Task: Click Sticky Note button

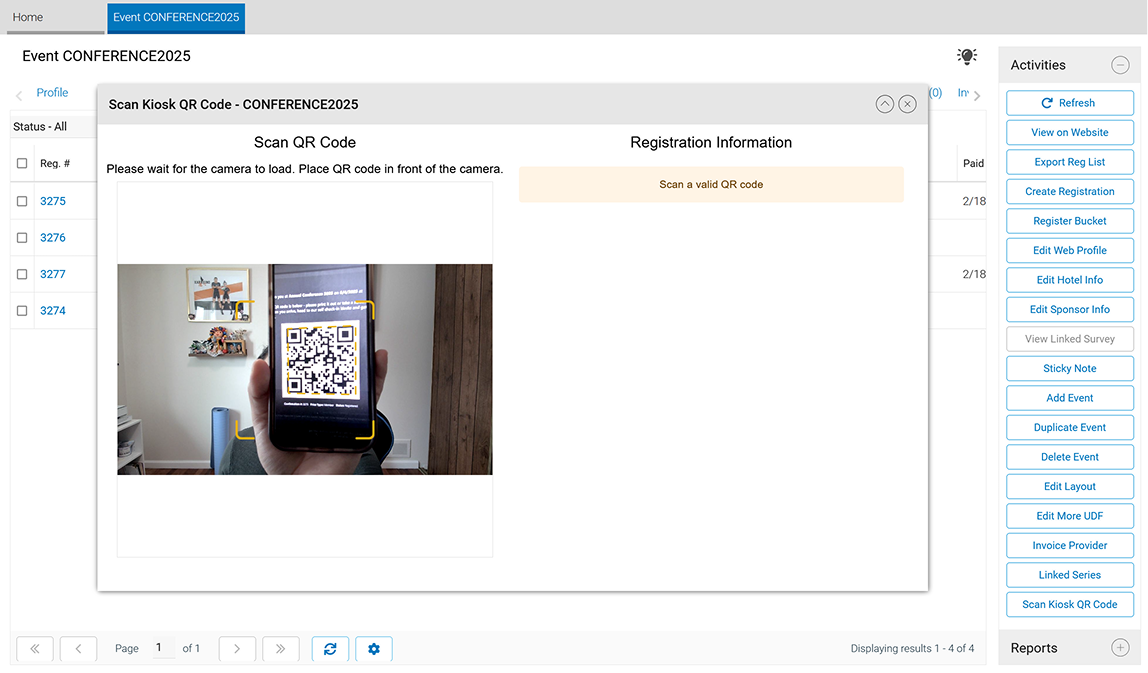Action: [1070, 368]
